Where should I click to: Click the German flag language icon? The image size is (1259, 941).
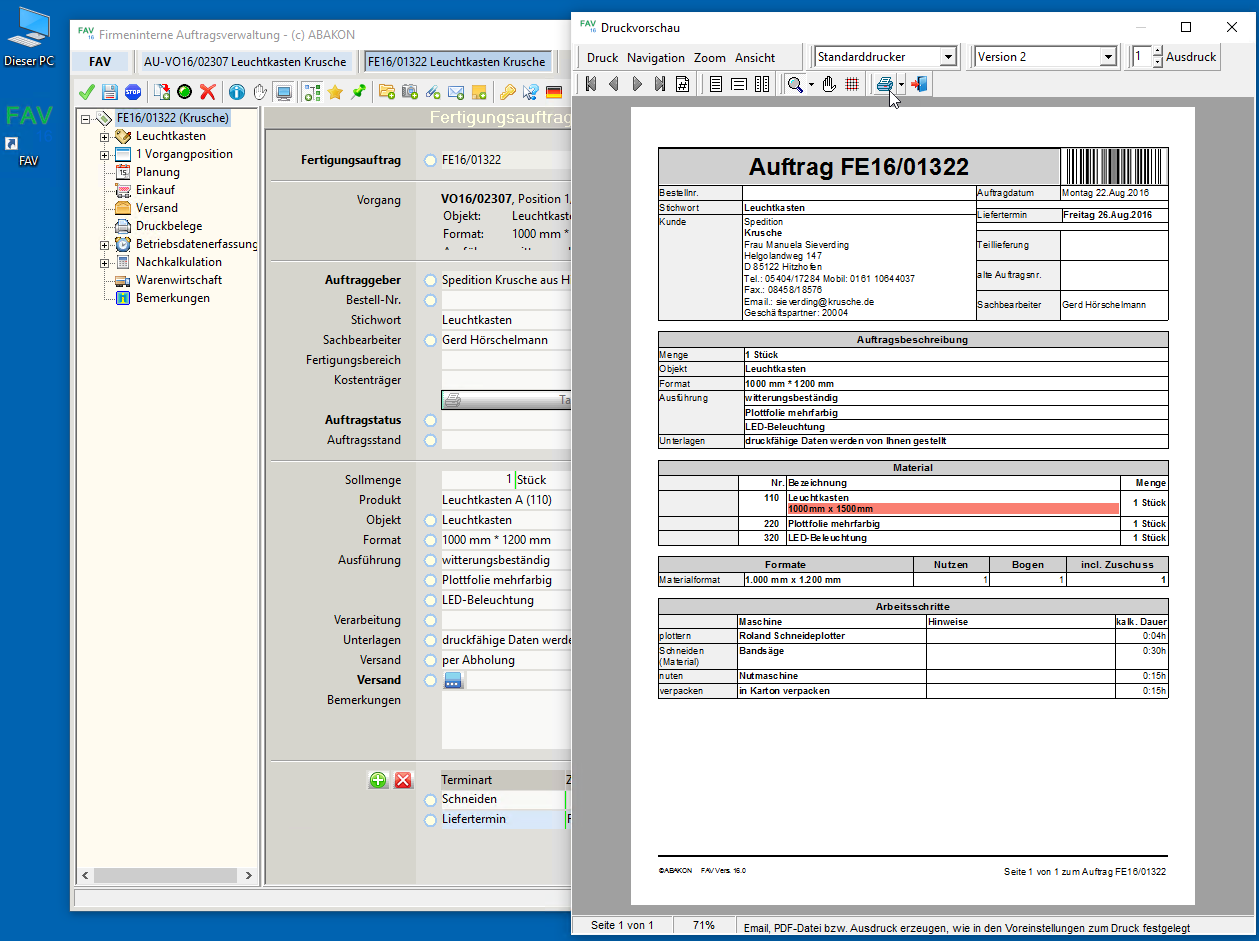pos(554,92)
